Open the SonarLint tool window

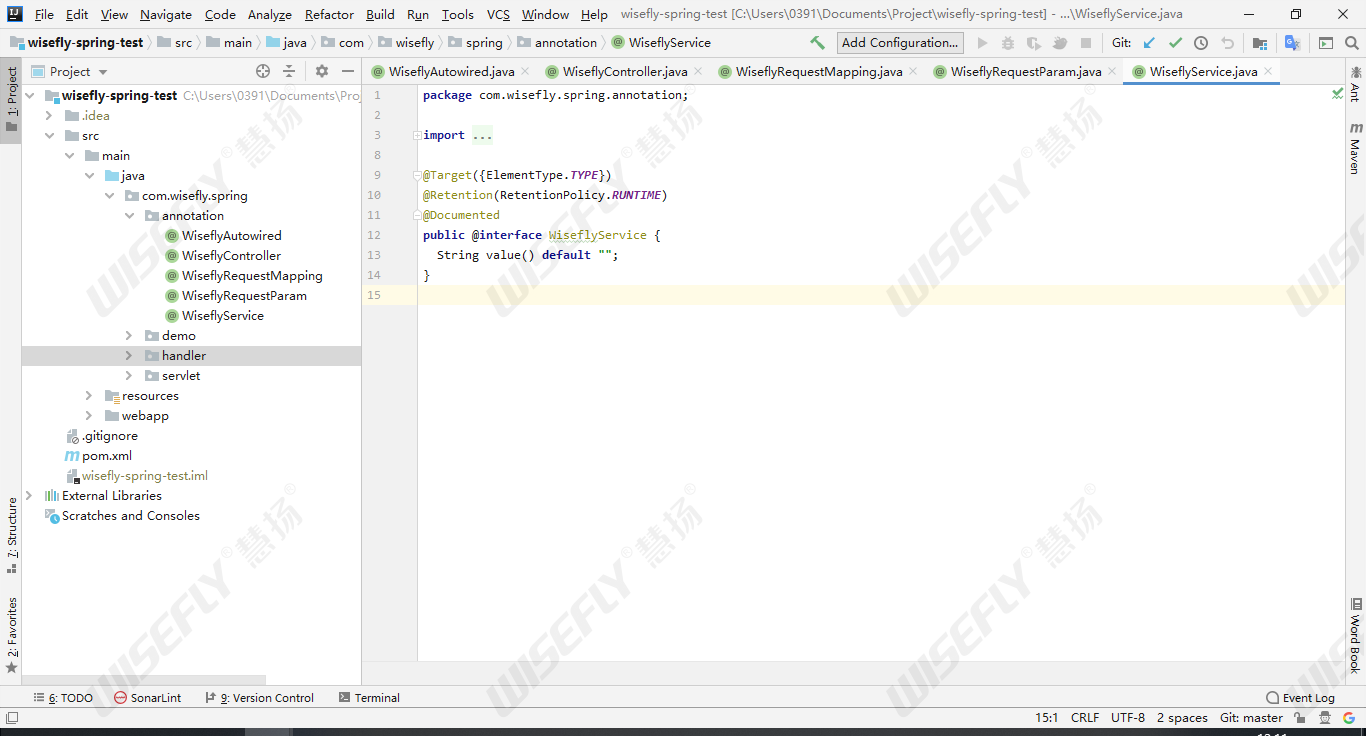147,698
